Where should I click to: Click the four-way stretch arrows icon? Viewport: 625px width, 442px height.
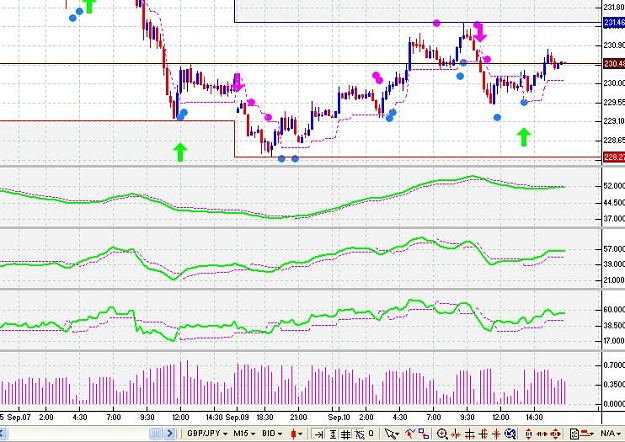pos(555,434)
